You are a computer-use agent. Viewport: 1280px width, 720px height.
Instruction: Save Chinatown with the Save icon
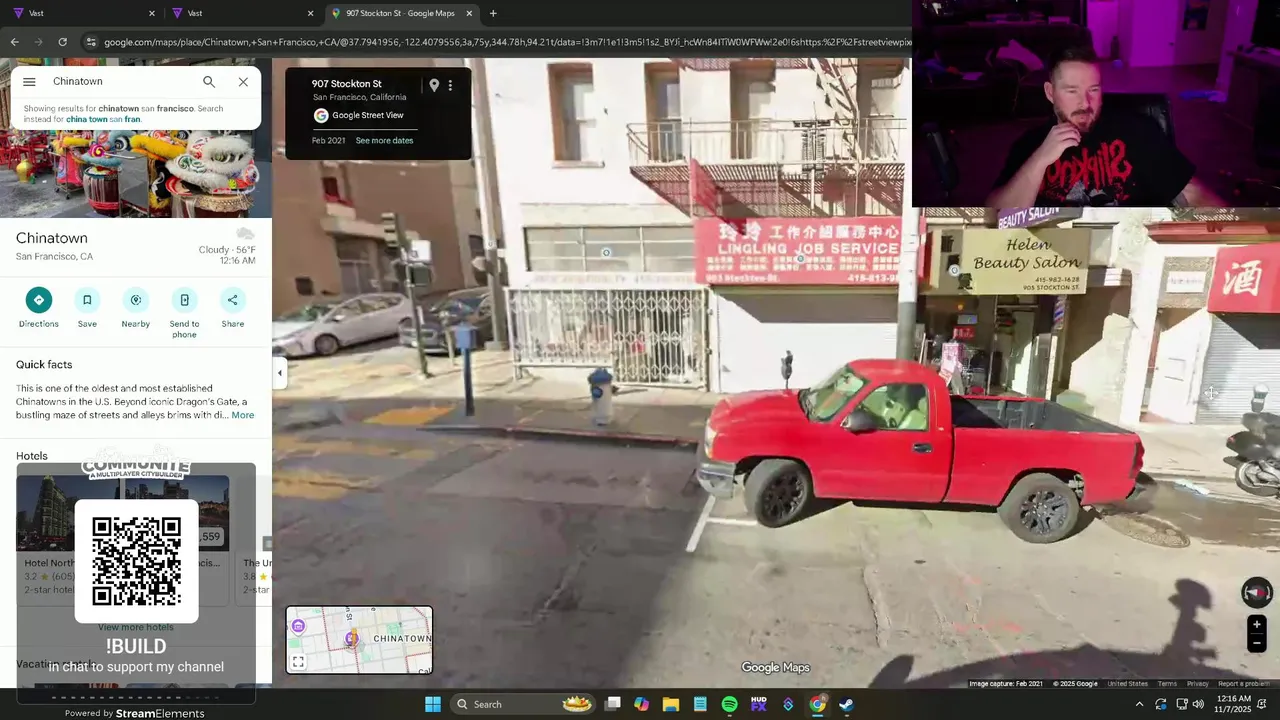pyautogui.click(x=87, y=300)
